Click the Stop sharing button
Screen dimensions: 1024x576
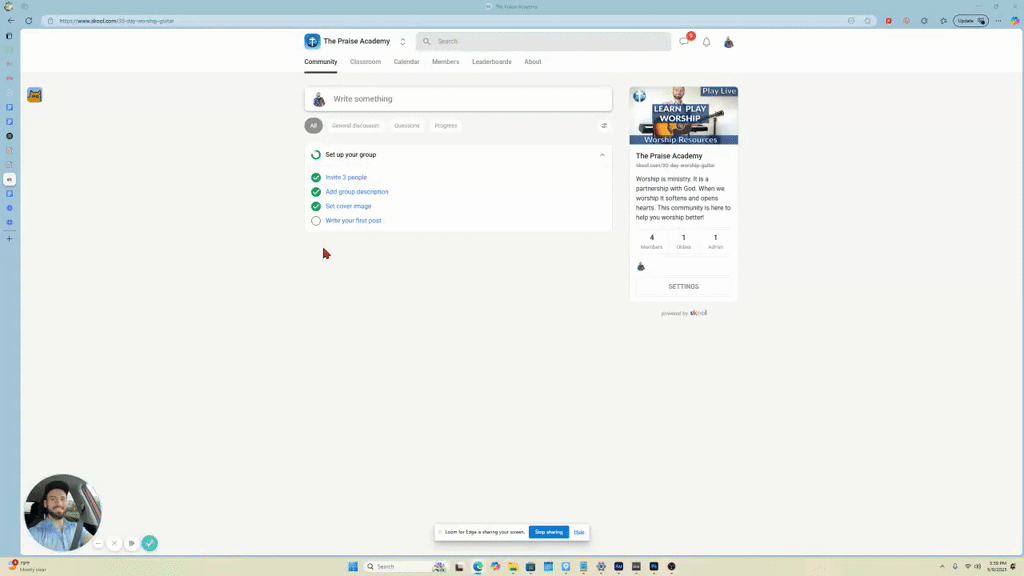(549, 532)
